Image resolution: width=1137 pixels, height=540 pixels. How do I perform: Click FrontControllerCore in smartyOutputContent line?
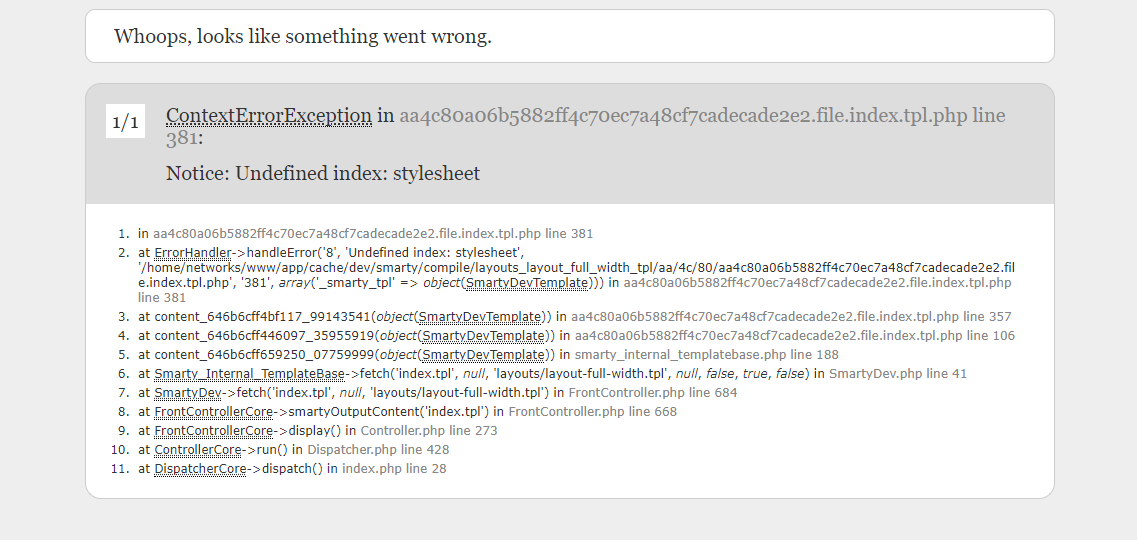[x=213, y=412]
